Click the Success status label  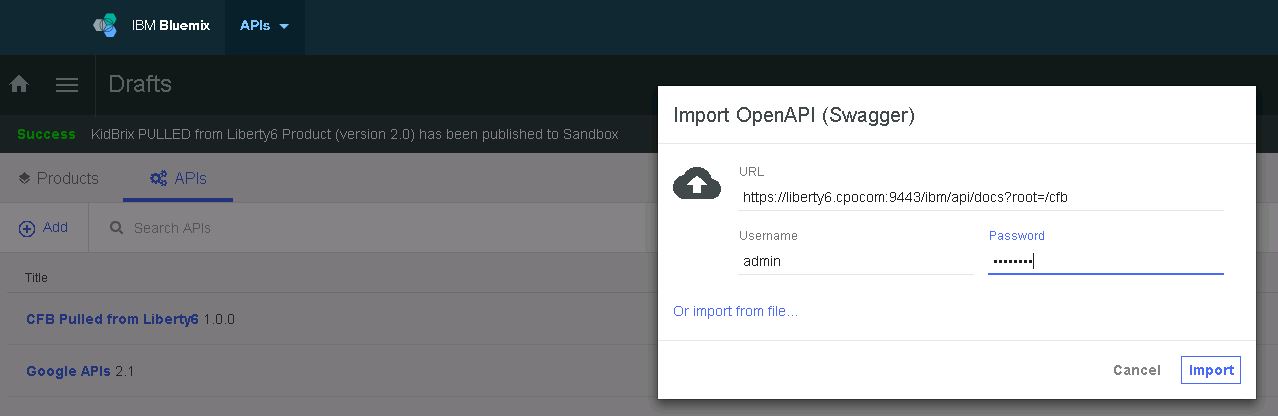[46, 134]
